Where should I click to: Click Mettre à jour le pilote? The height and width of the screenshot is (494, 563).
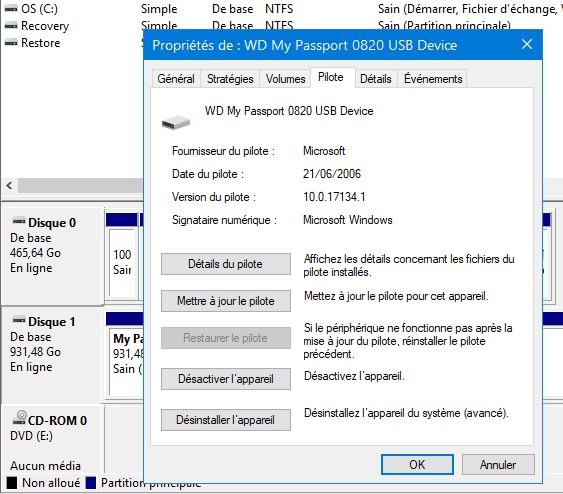tap(225, 301)
